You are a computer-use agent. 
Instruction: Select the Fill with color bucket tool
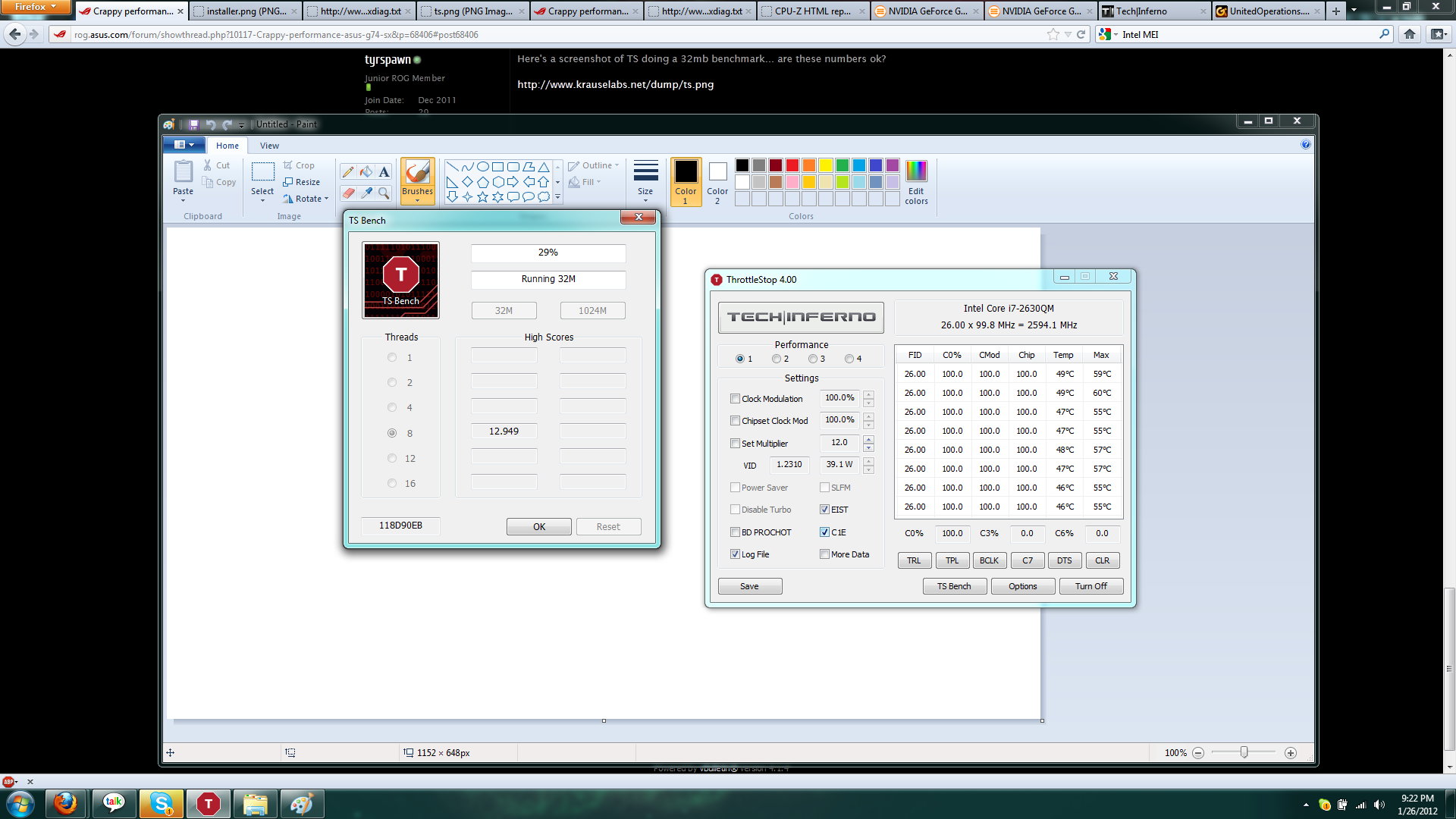(366, 172)
